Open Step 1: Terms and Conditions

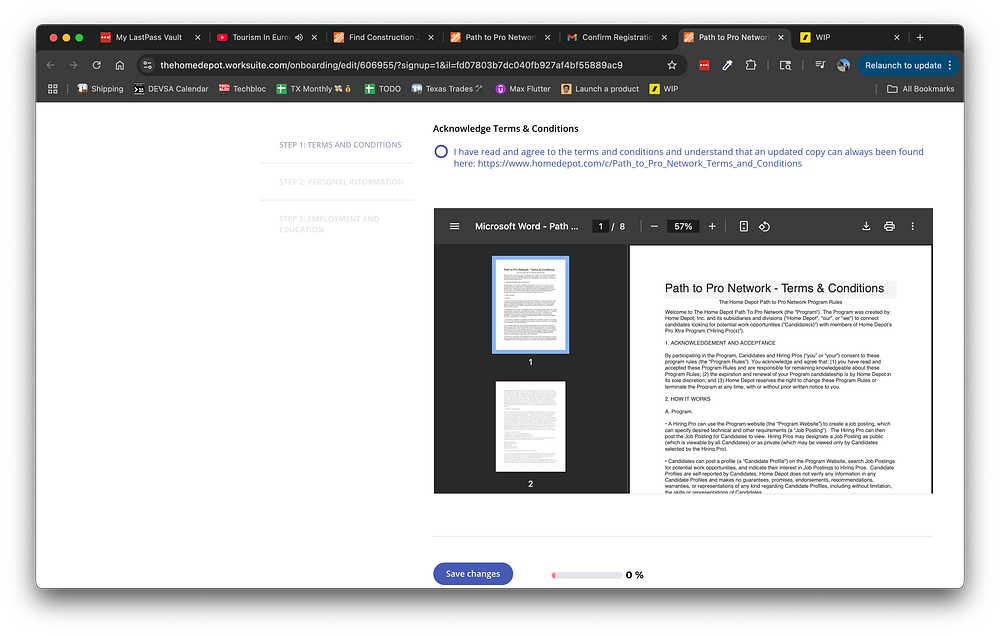(x=340, y=145)
